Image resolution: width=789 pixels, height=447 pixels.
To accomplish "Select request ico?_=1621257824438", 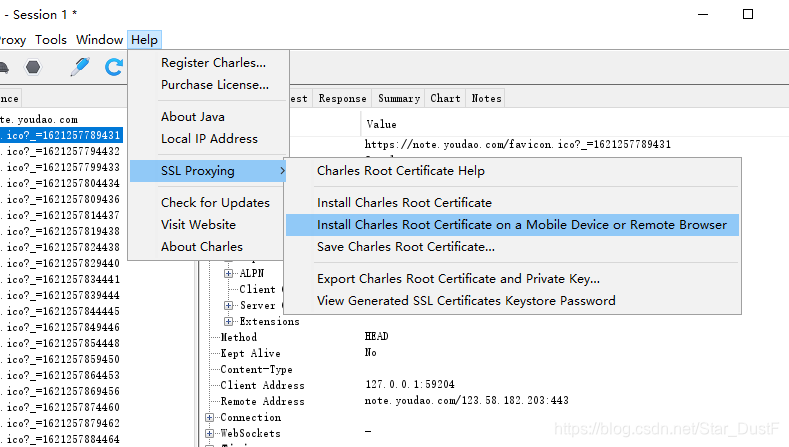I will tap(61, 248).
